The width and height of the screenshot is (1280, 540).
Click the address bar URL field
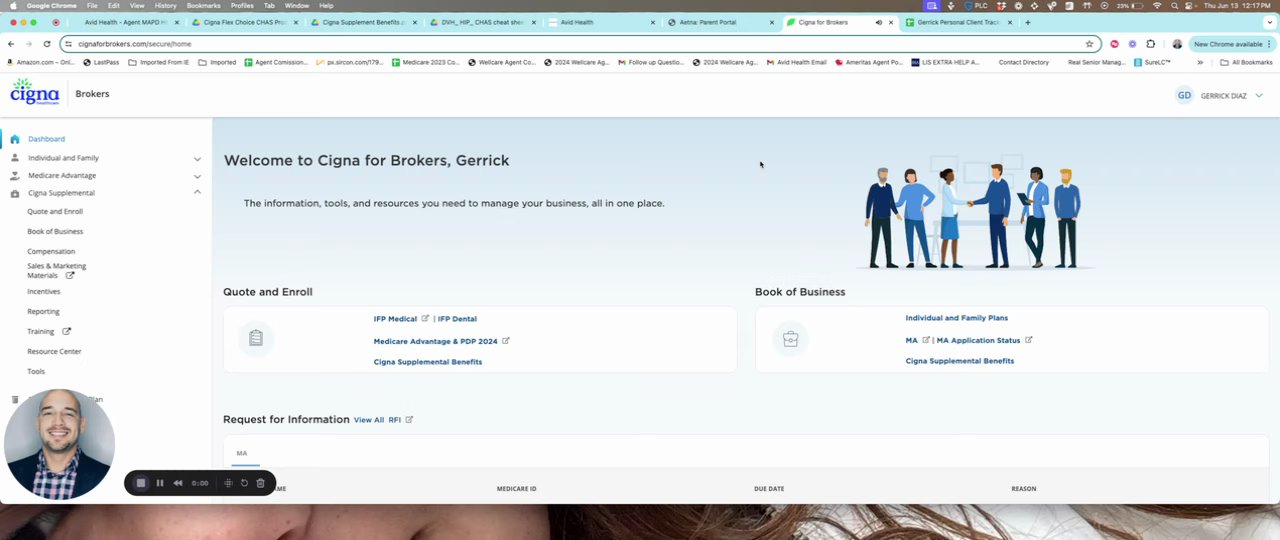coord(580,44)
